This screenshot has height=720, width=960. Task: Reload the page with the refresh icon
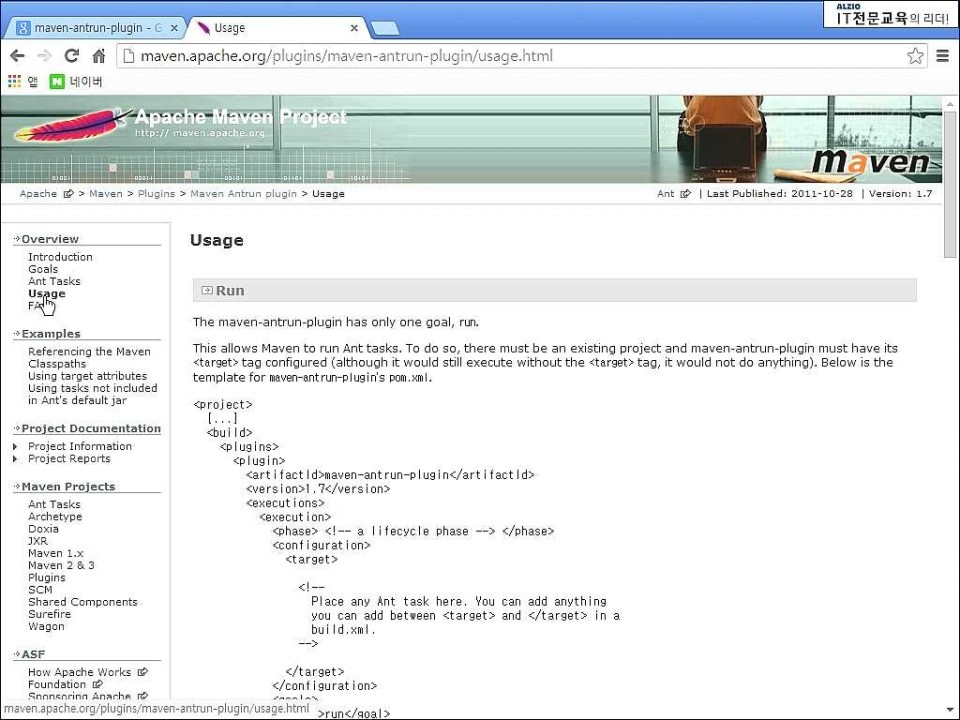pos(72,56)
